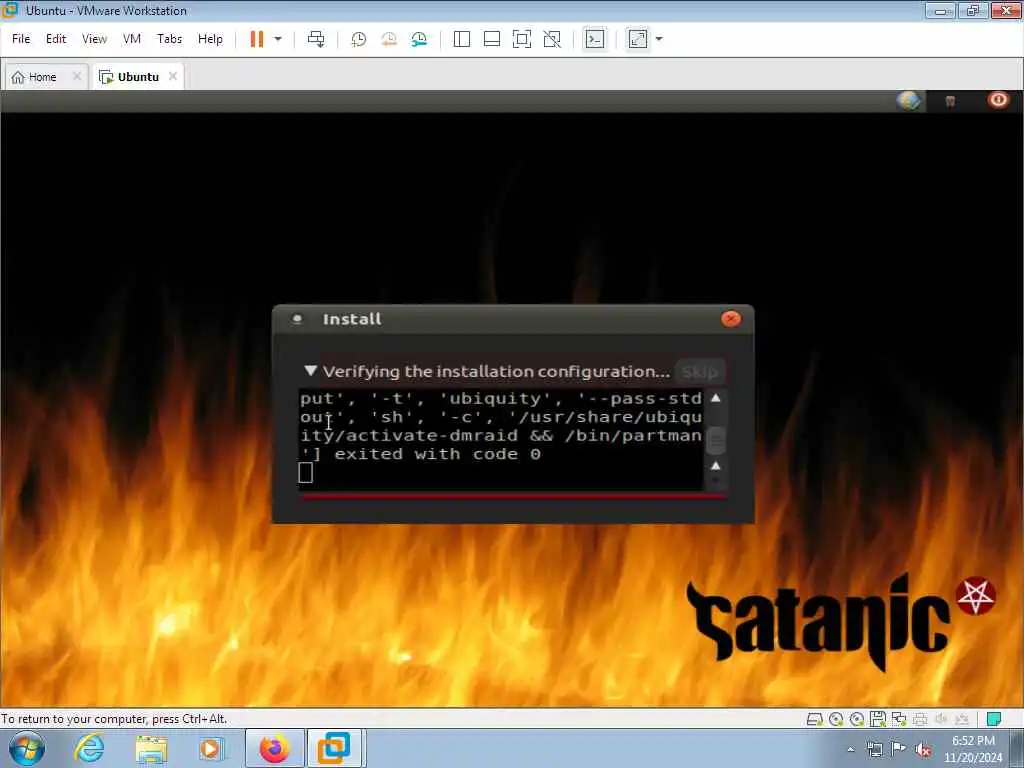Image resolution: width=1024 pixels, height=768 pixels.
Task: Open the snapshot manager
Action: coord(419,39)
